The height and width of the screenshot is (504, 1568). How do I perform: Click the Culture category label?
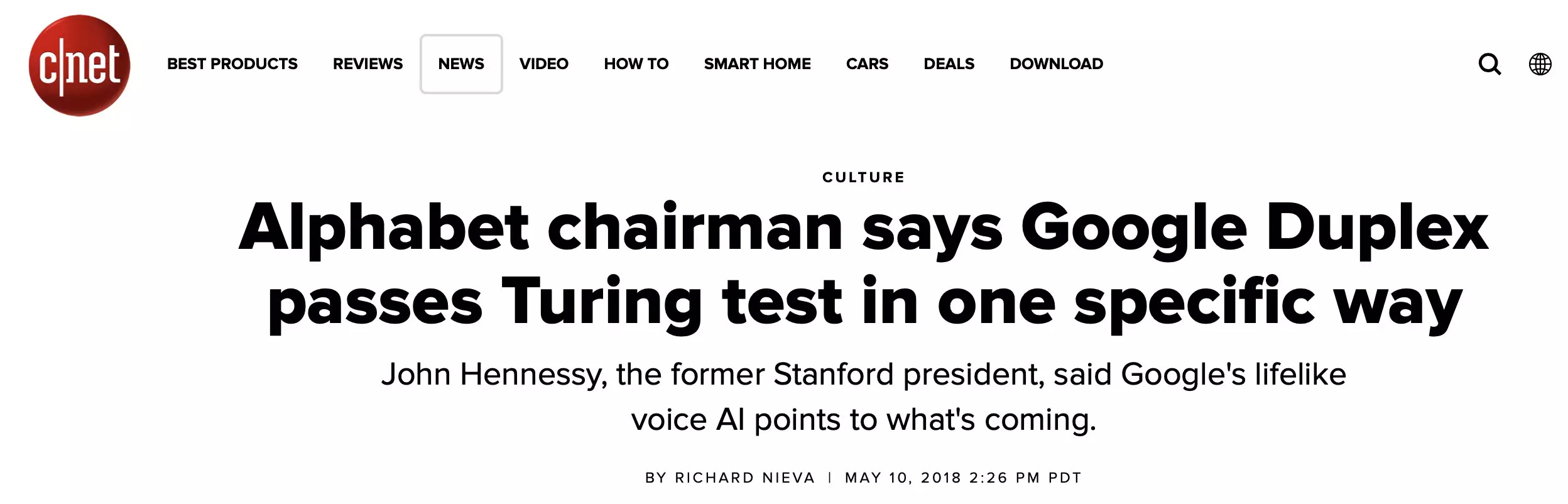pos(864,177)
